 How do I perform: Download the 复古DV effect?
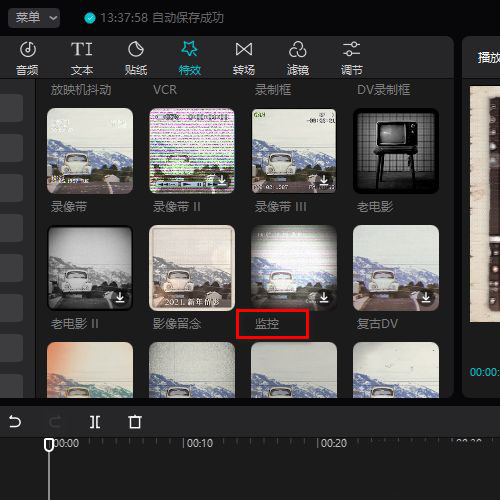coord(426,296)
